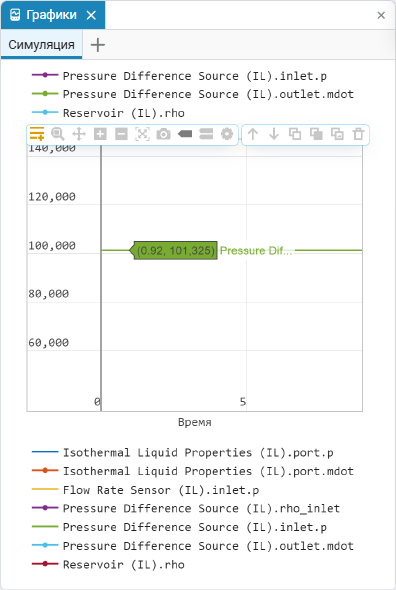Image resolution: width=396 pixels, height=590 pixels.
Task: Delete plot with trash icon
Action: [358, 134]
